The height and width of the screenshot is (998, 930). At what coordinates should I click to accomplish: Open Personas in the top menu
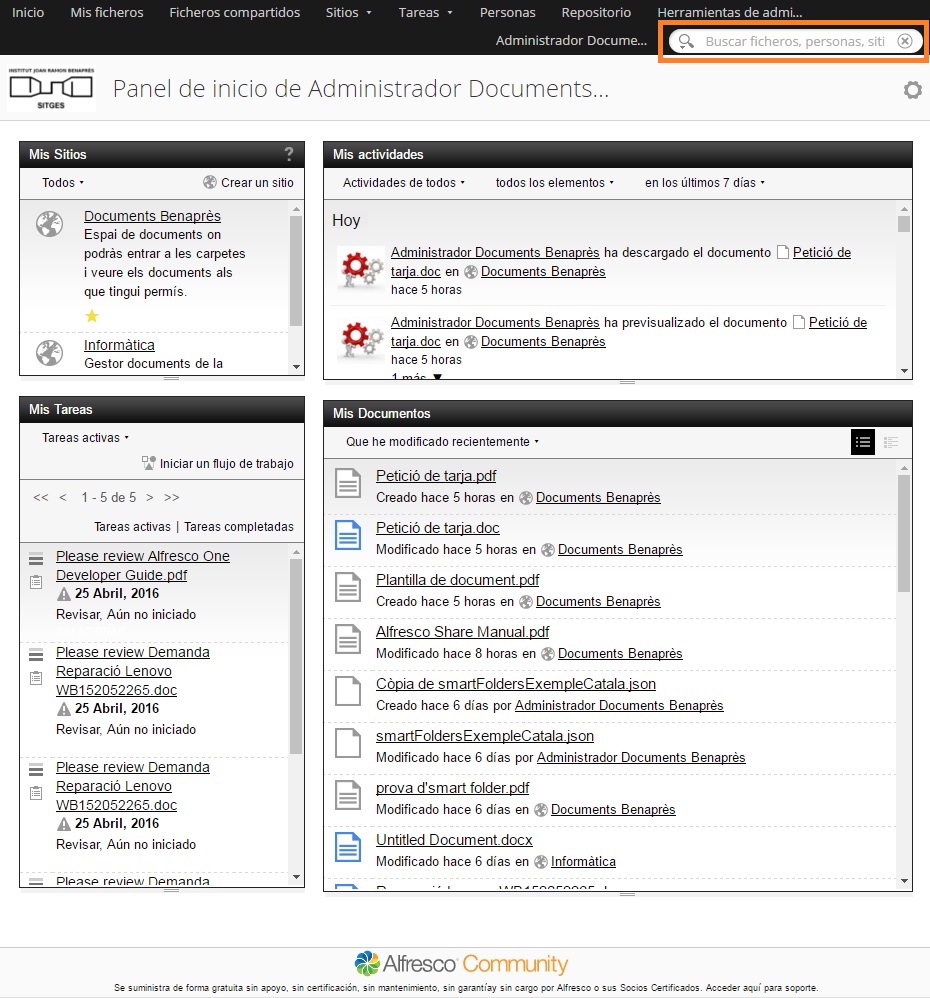[507, 13]
